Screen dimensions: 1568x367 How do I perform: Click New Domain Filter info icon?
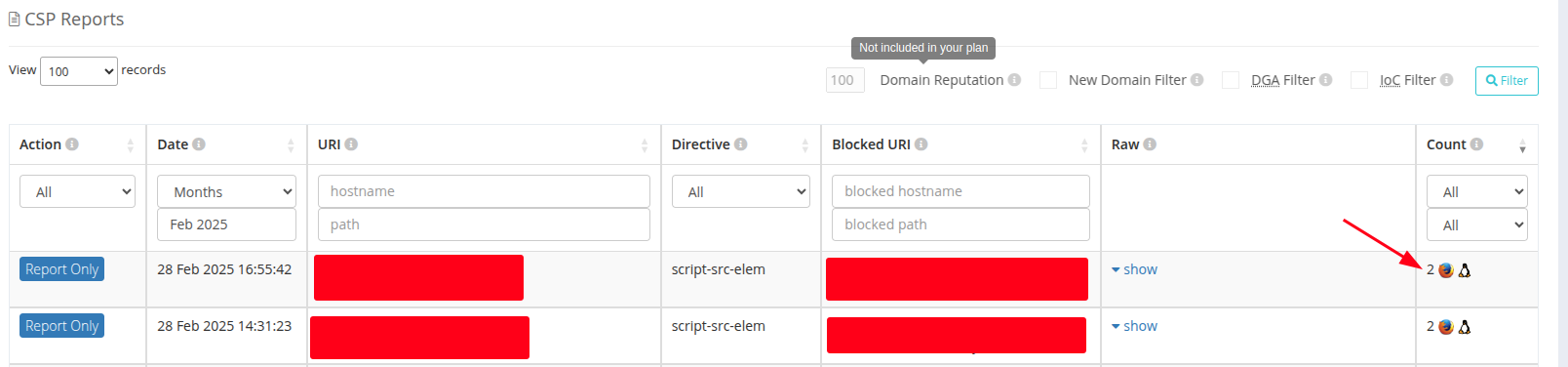[1196, 80]
